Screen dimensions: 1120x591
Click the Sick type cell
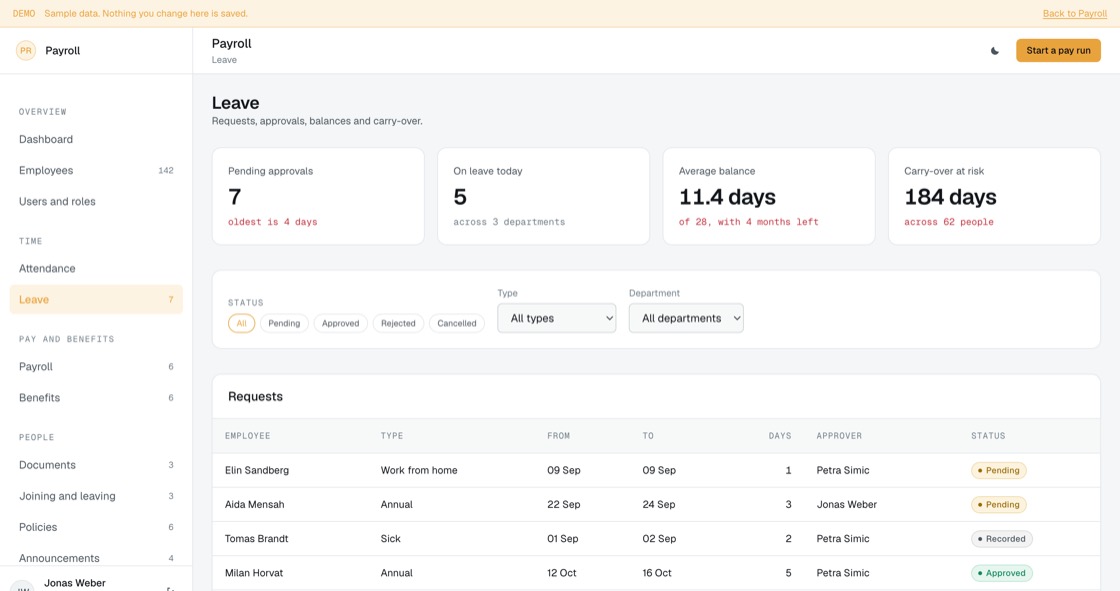click(391, 539)
